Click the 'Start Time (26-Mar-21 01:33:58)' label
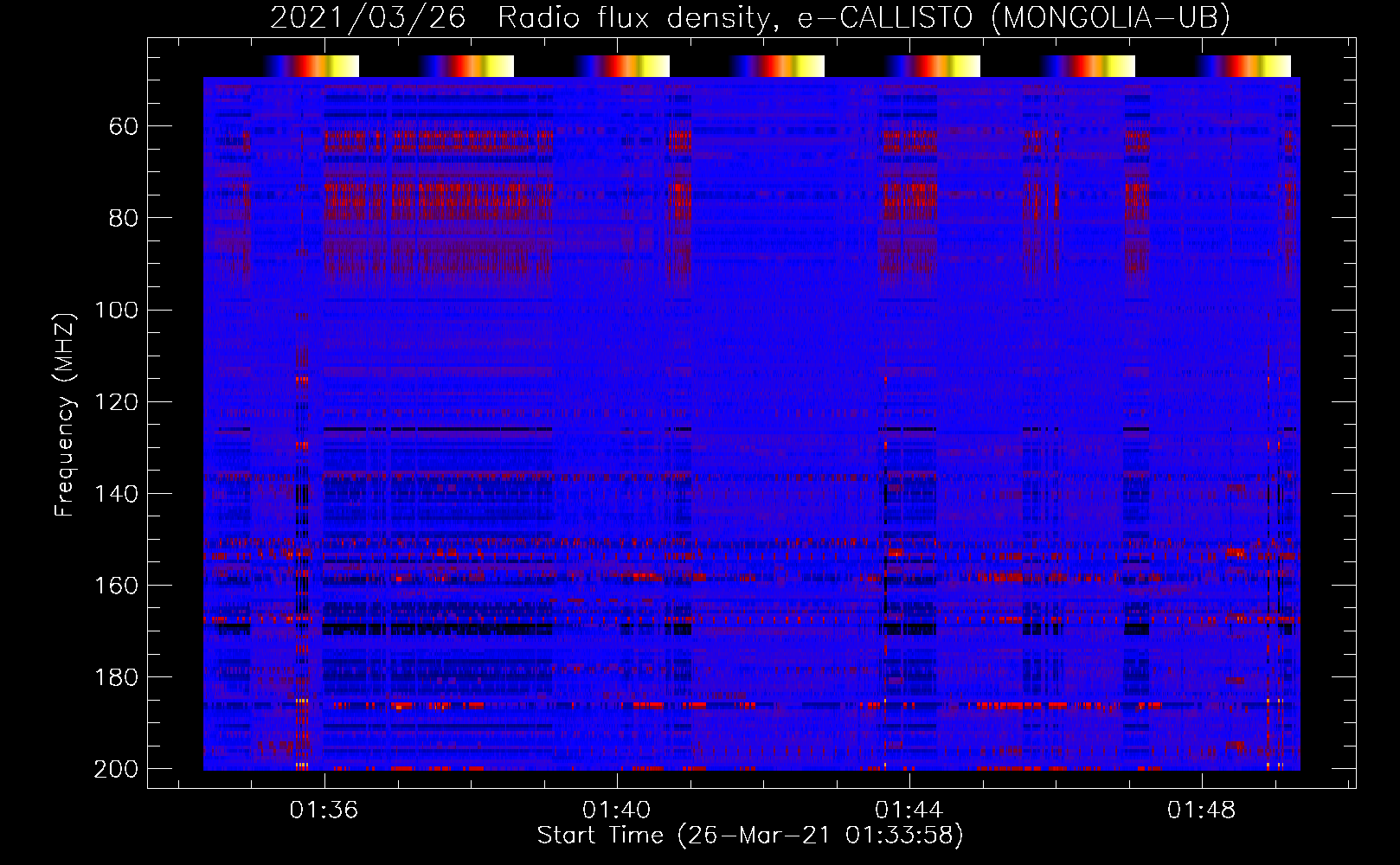This screenshot has width=1400, height=865. coord(750,836)
